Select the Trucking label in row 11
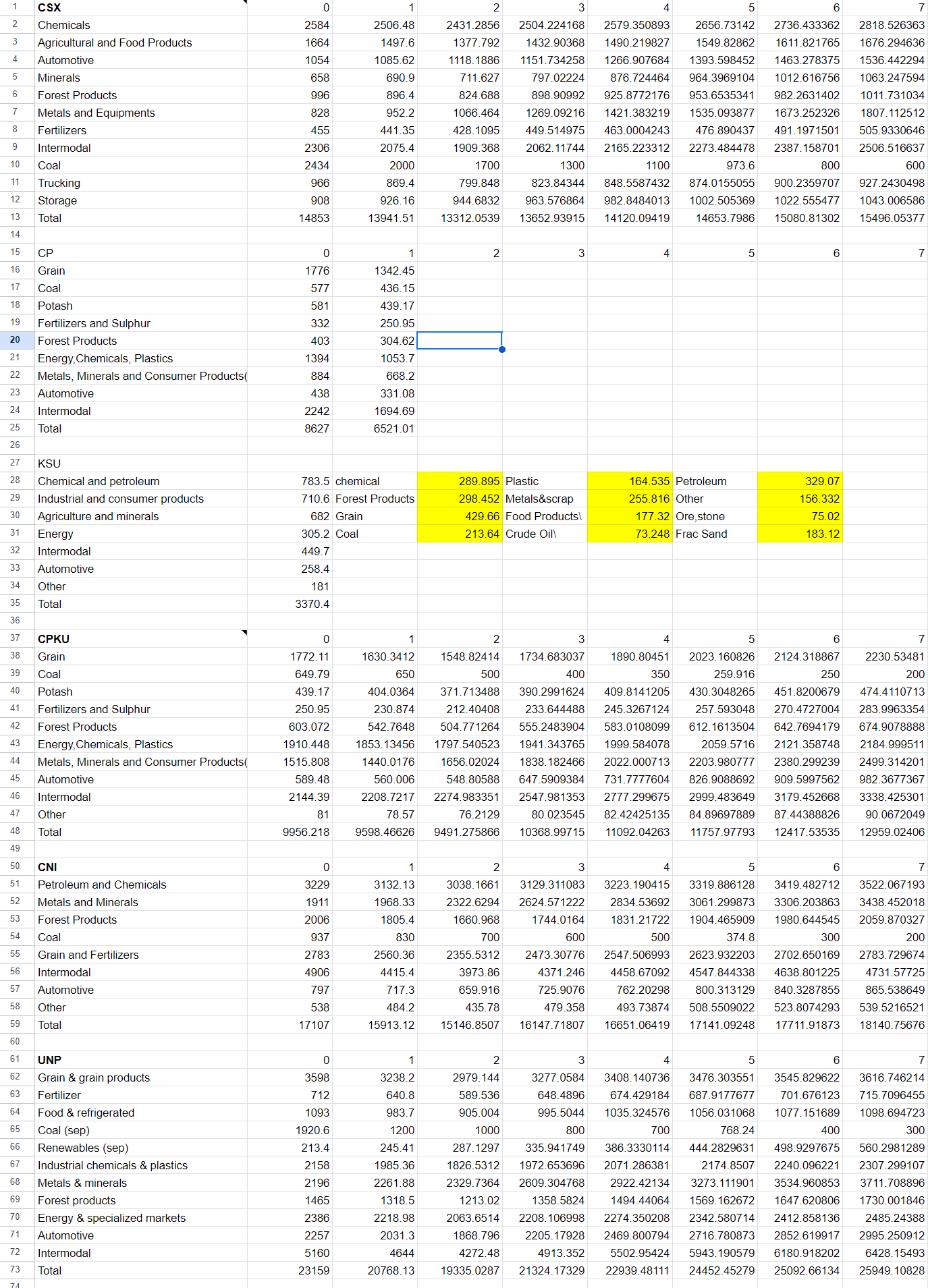 [x=59, y=183]
